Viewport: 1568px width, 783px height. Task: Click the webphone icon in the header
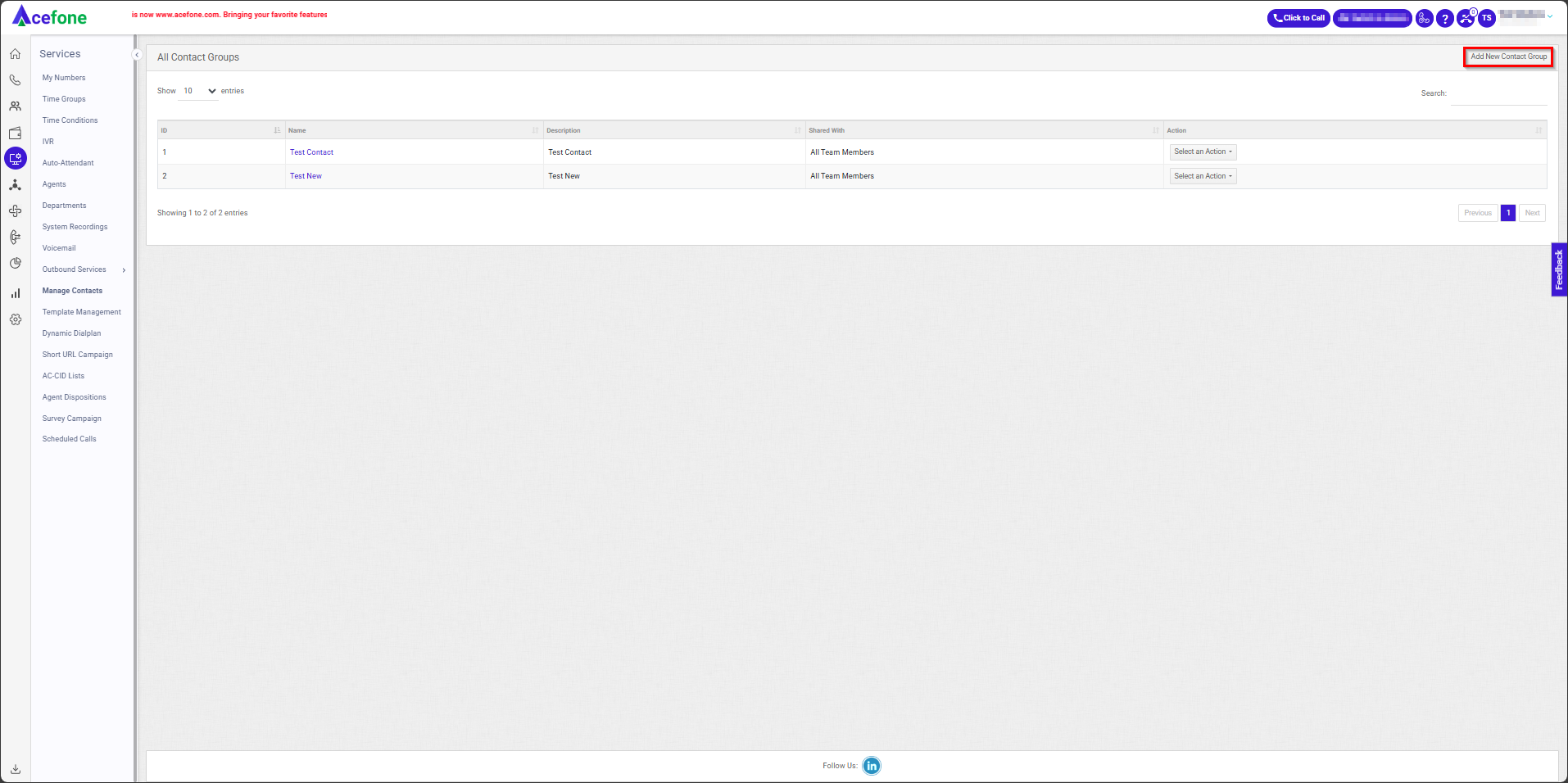(1425, 18)
